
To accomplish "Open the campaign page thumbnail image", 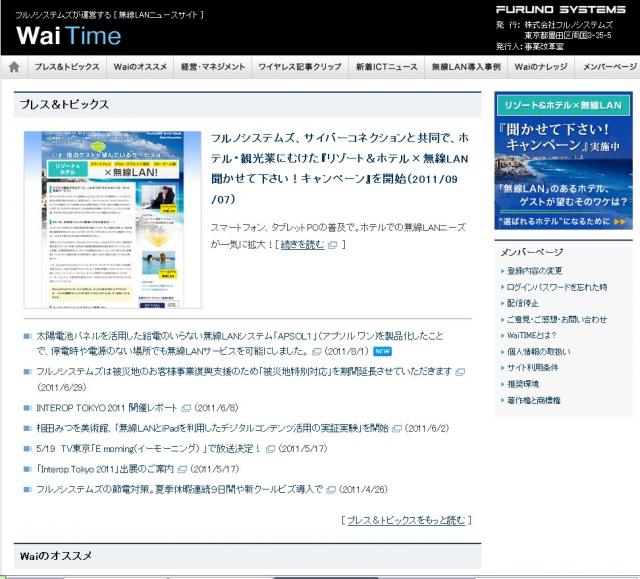I will click(x=113, y=220).
